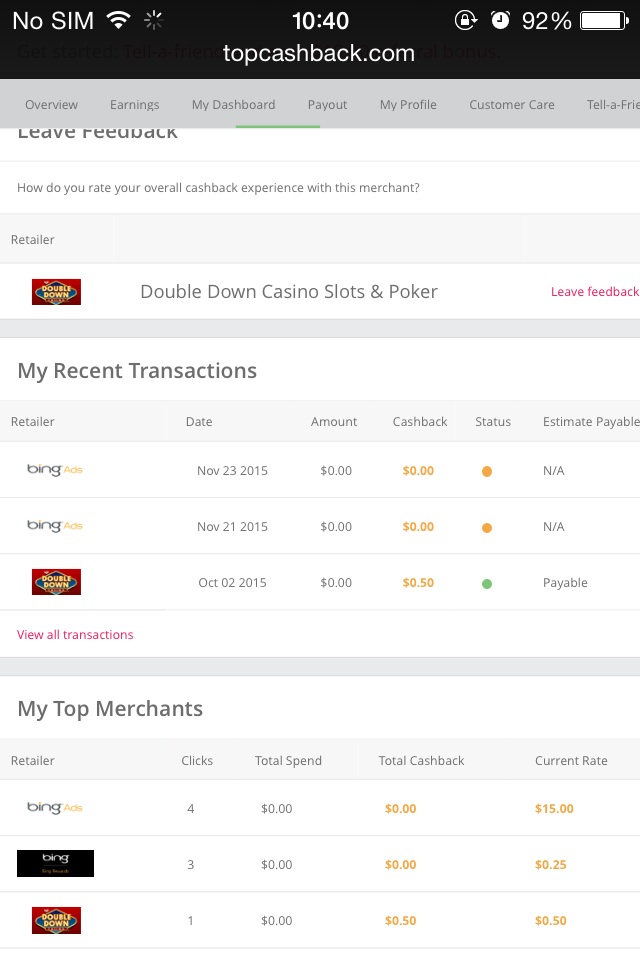640x960 pixels.
Task: Tap the green payable status dot
Action: 487,583
